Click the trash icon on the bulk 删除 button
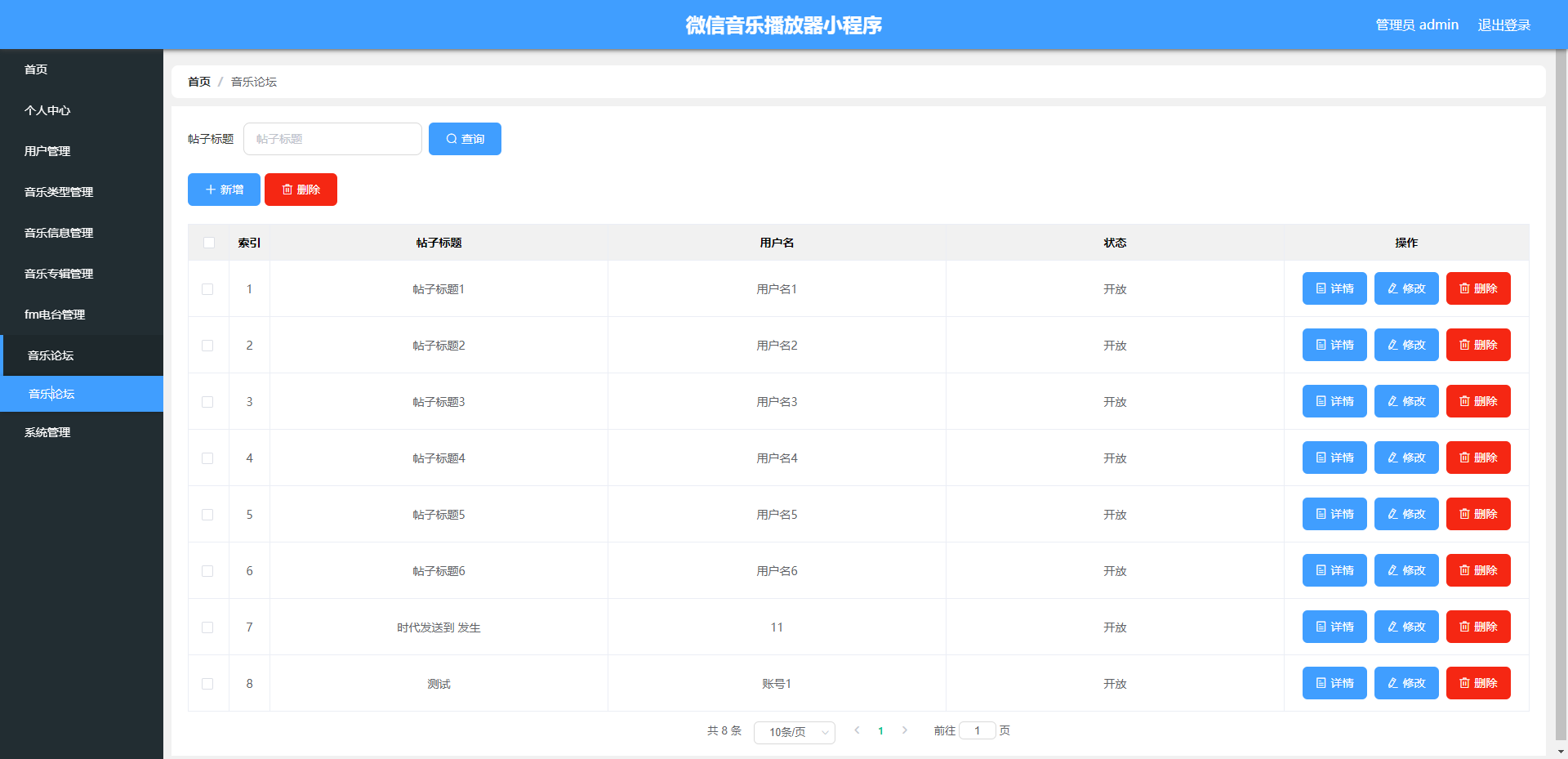 coord(287,189)
